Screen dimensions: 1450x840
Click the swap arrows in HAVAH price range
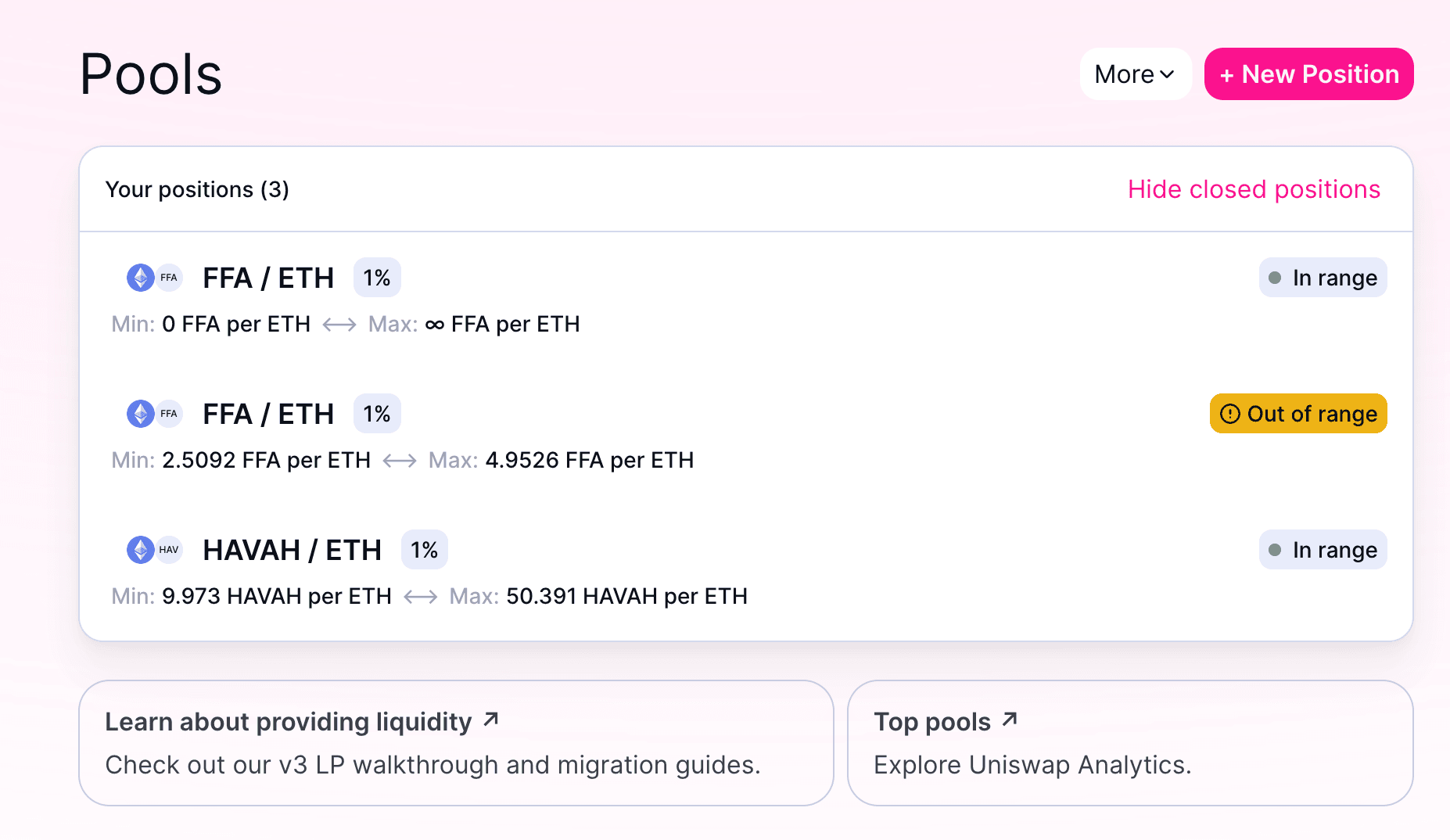tap(421, 597)
